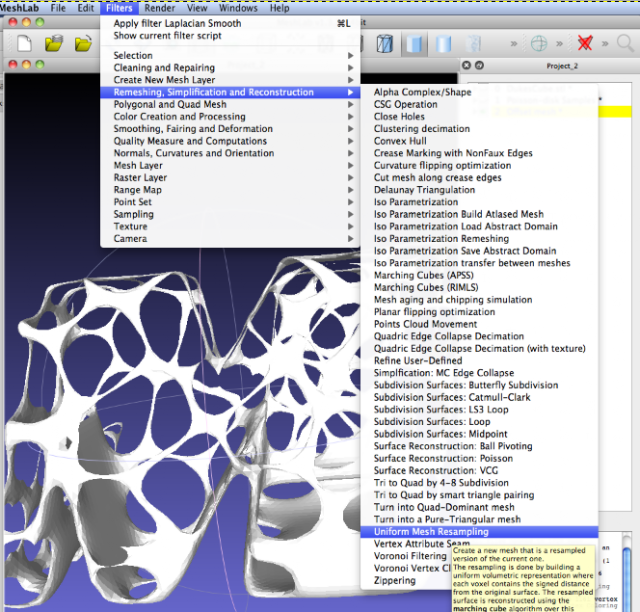Choose CSG Operation filter
The width and height of the screenshot is (640, 612).
pos(480,104)
